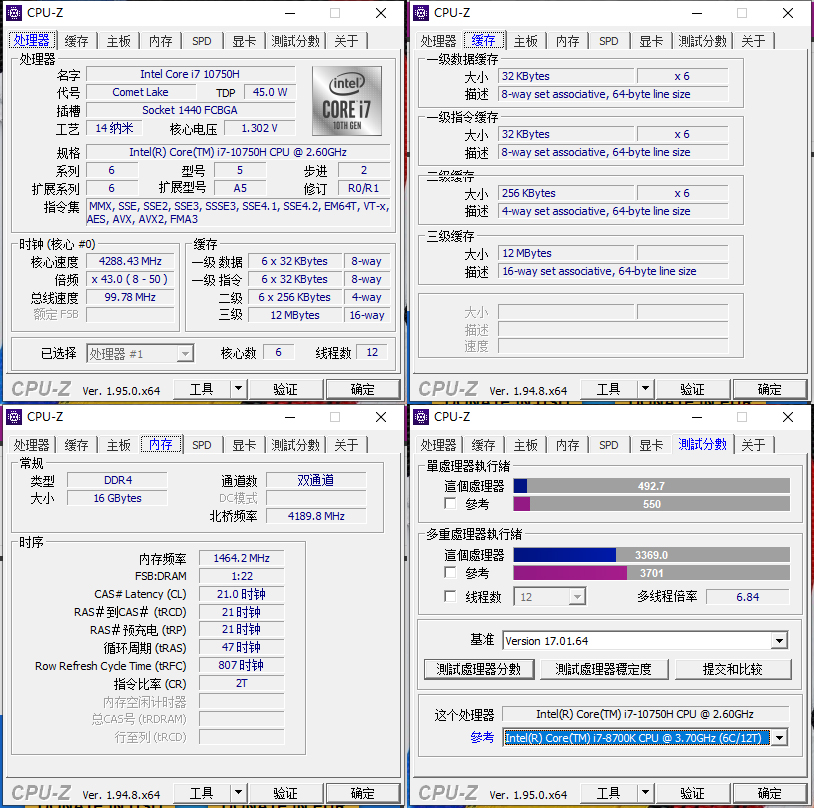
Task: Click the 測試處理器穩定度 button
Action: point(604,671)
